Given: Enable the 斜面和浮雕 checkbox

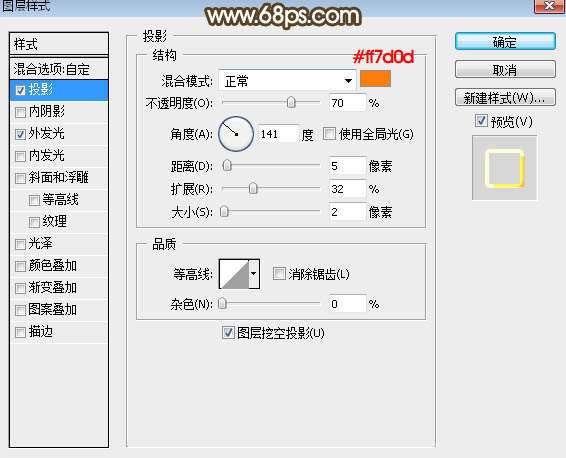Looking at the screenshot, I should 20,178.
